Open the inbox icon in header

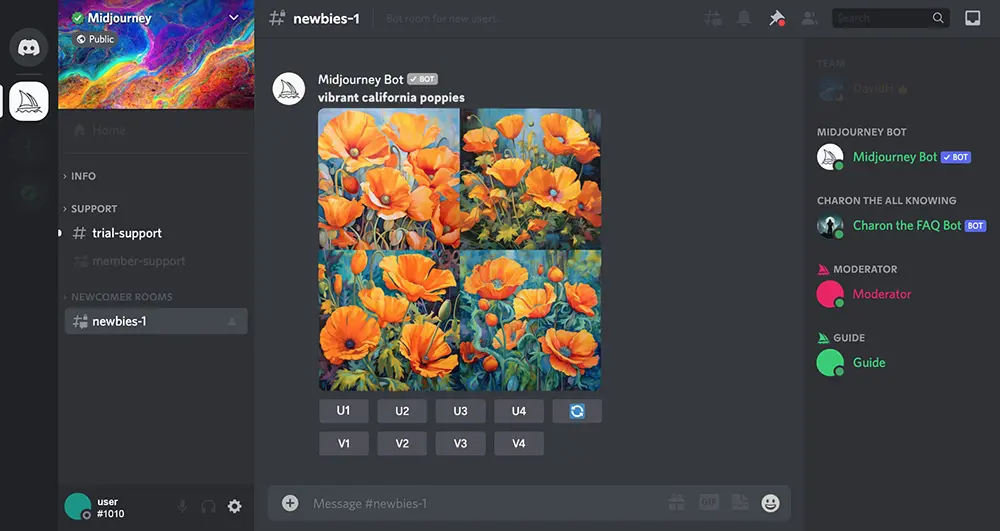[972, 18]
